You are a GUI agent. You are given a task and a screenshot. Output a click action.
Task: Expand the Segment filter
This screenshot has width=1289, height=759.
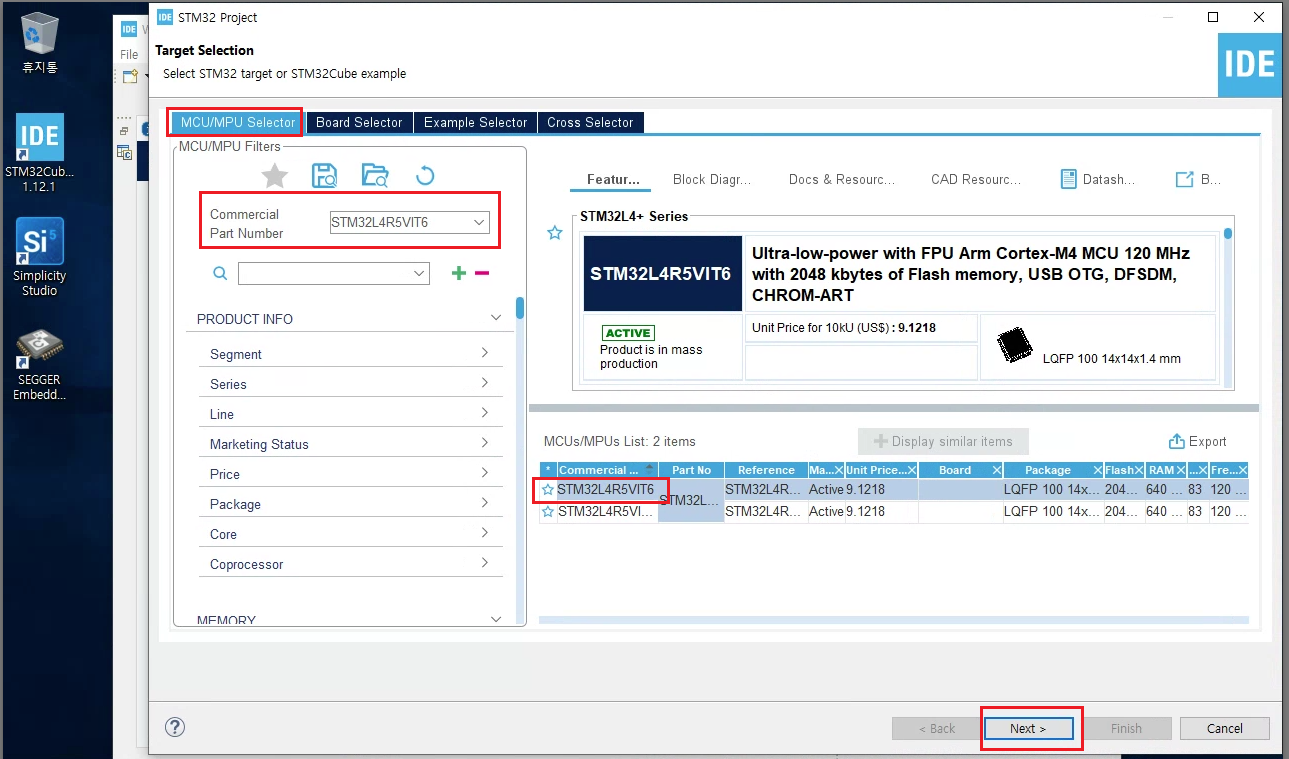[350, 354]
